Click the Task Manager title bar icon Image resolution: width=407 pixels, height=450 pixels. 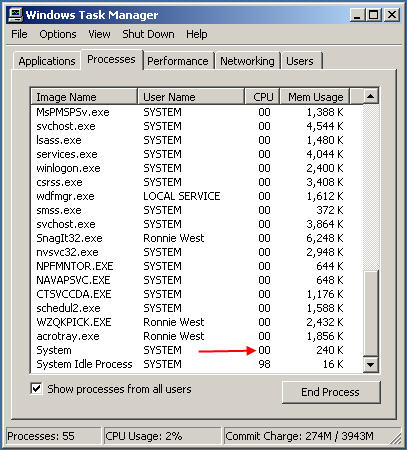[x=15, y=15]
